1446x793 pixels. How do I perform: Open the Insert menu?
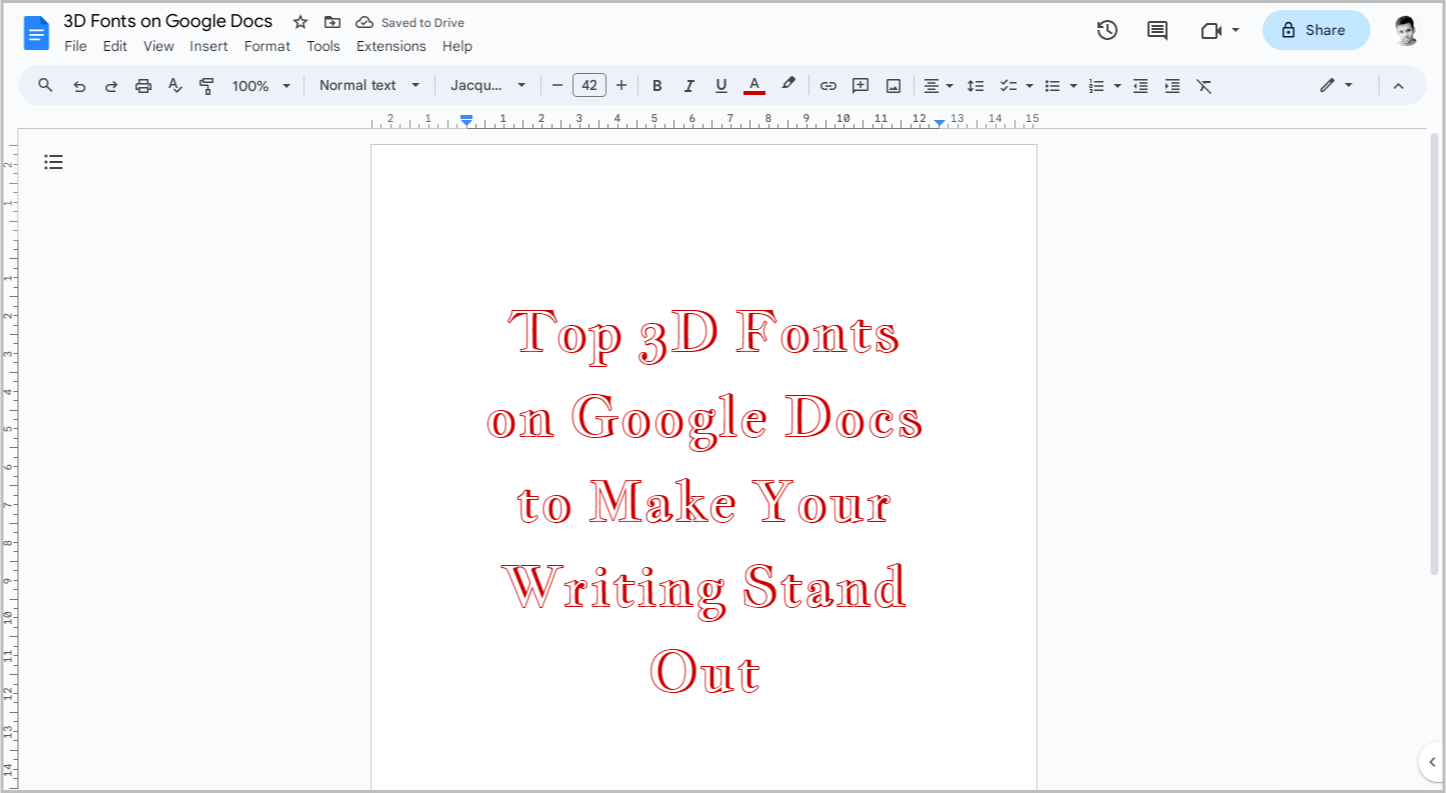point(209,46)
